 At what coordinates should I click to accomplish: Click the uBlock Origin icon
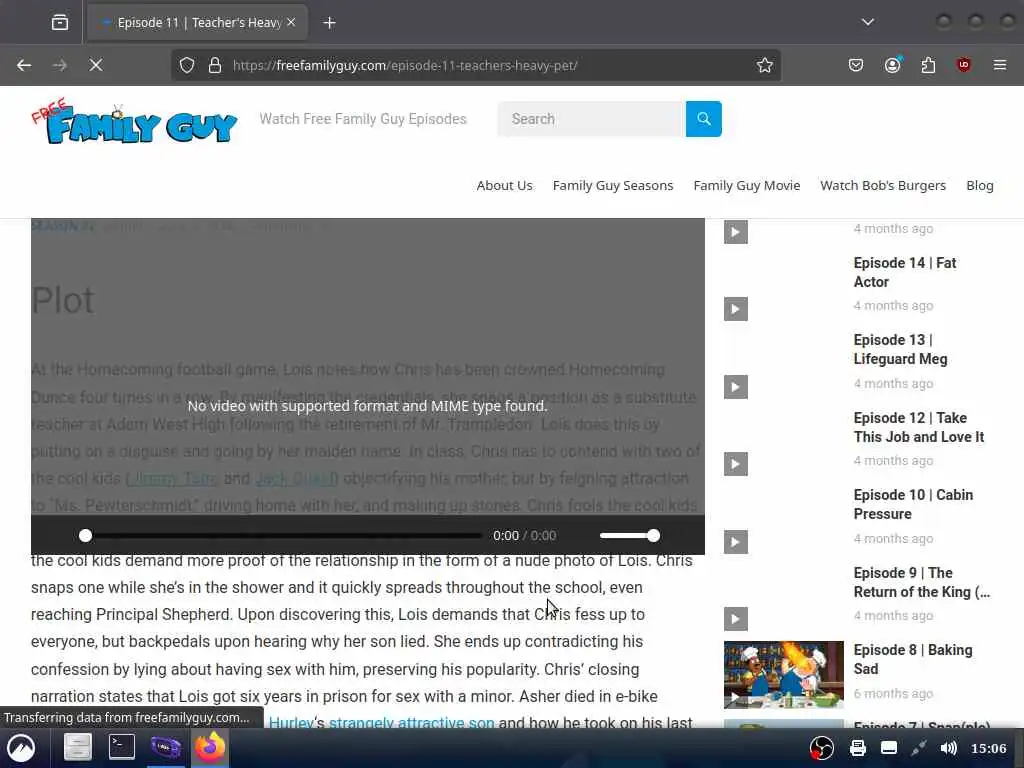click(x=963, y=65)
